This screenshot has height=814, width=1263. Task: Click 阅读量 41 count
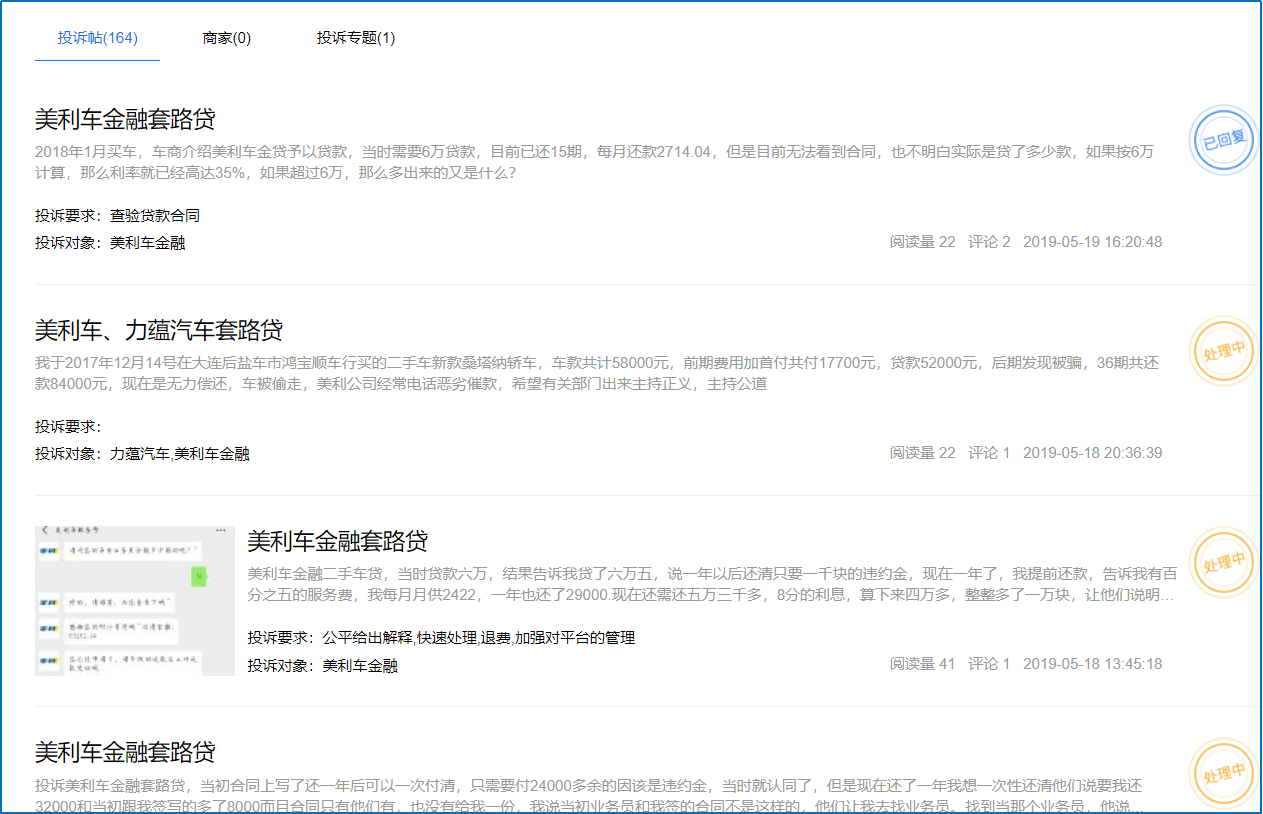tap(922, 664)
